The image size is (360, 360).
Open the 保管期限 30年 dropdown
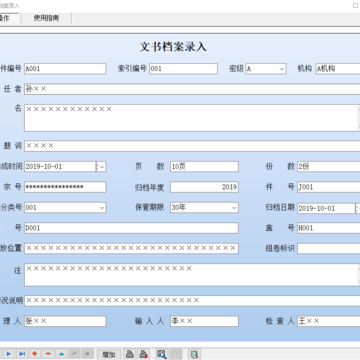click(x=234, y=208)
